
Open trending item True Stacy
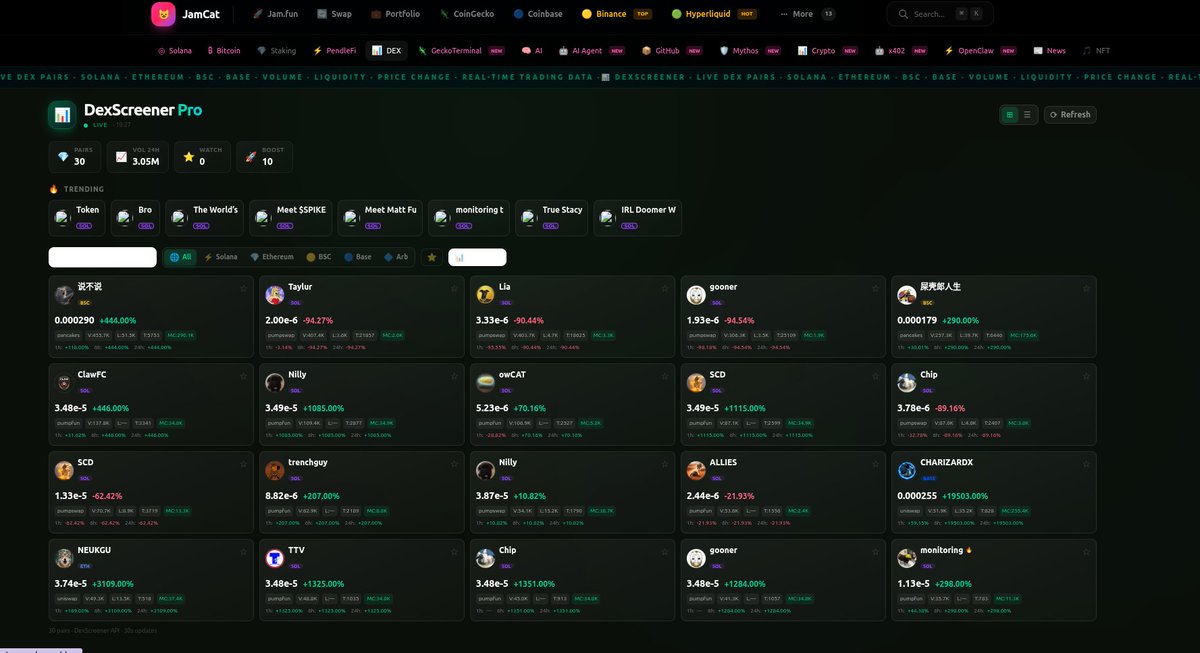point(552,218)
